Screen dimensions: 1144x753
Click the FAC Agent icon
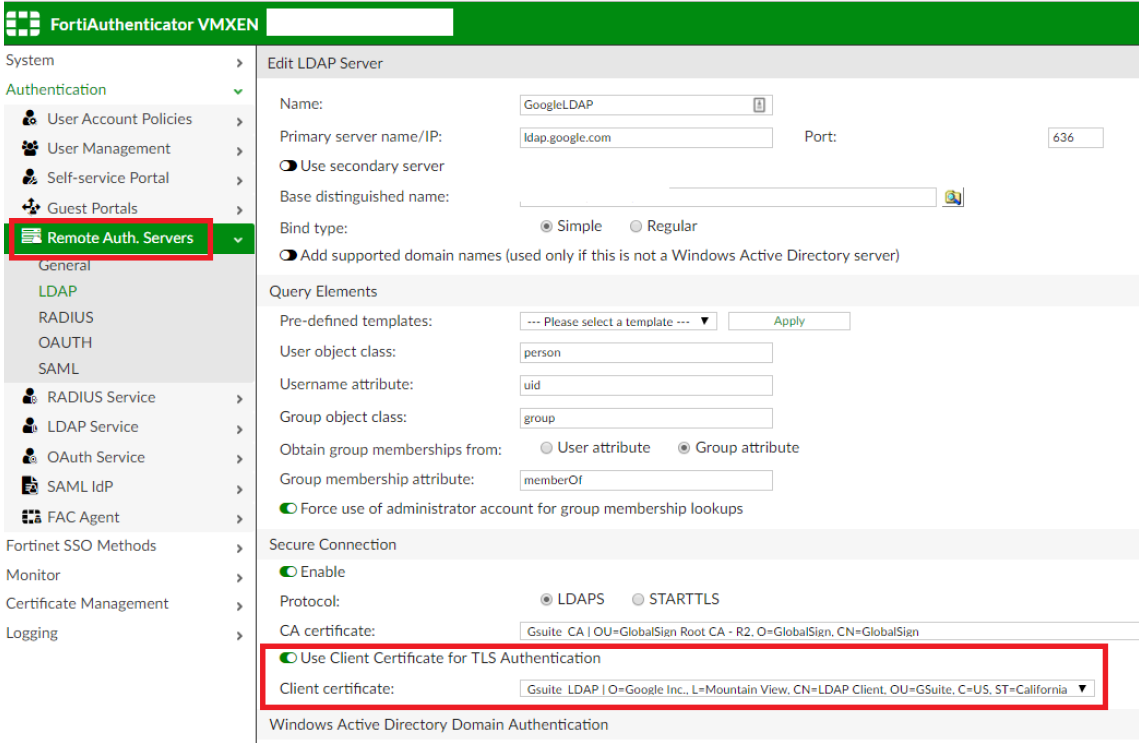(x=31, y=517)
